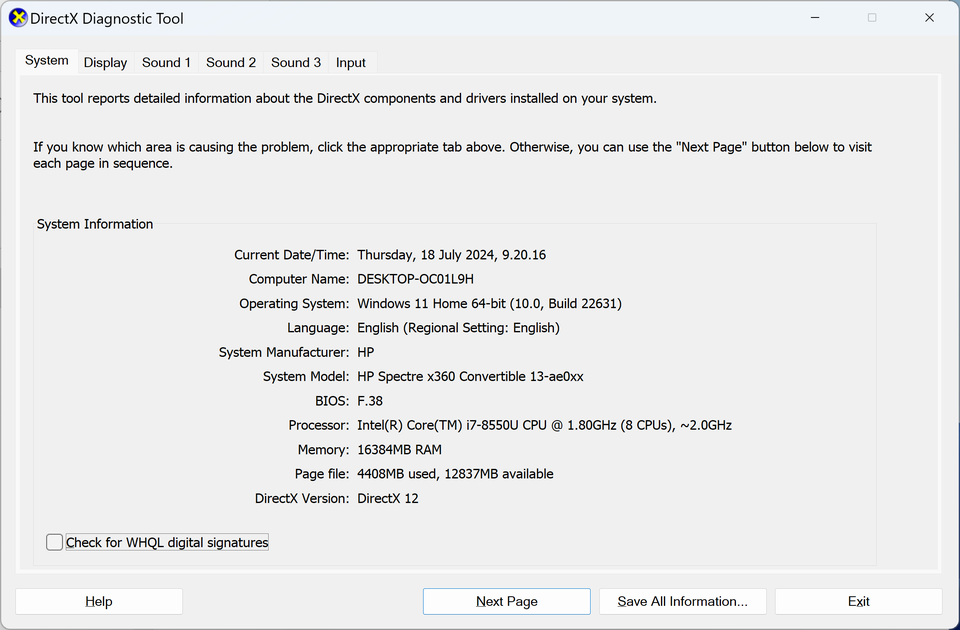The image size is (960, 630).
Task: Go to the Sound 2 tab
Action: [231, 63]
